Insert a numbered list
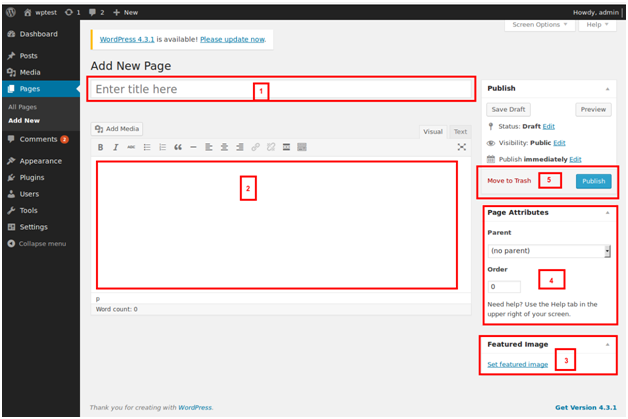 (162, 147)
